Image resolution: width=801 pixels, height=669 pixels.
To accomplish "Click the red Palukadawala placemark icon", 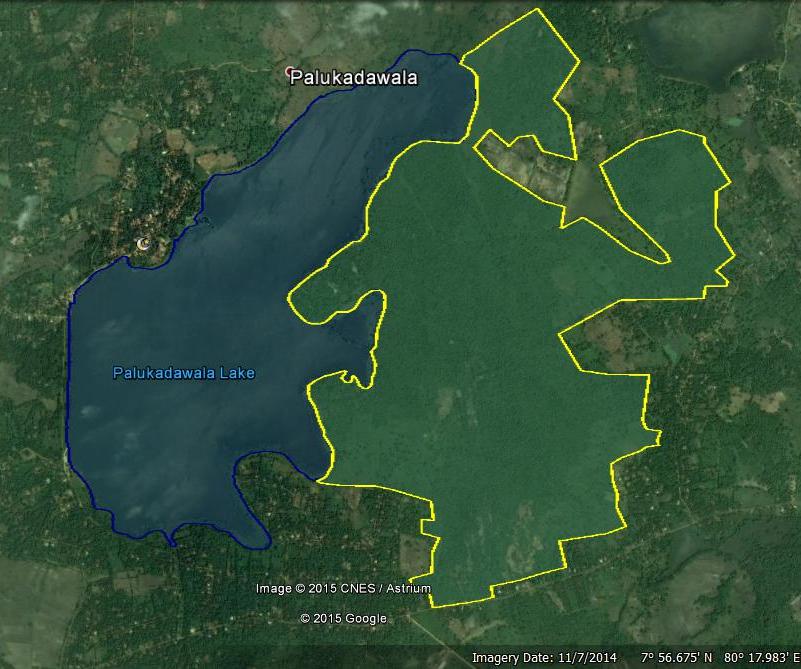I will click(290, 72).
